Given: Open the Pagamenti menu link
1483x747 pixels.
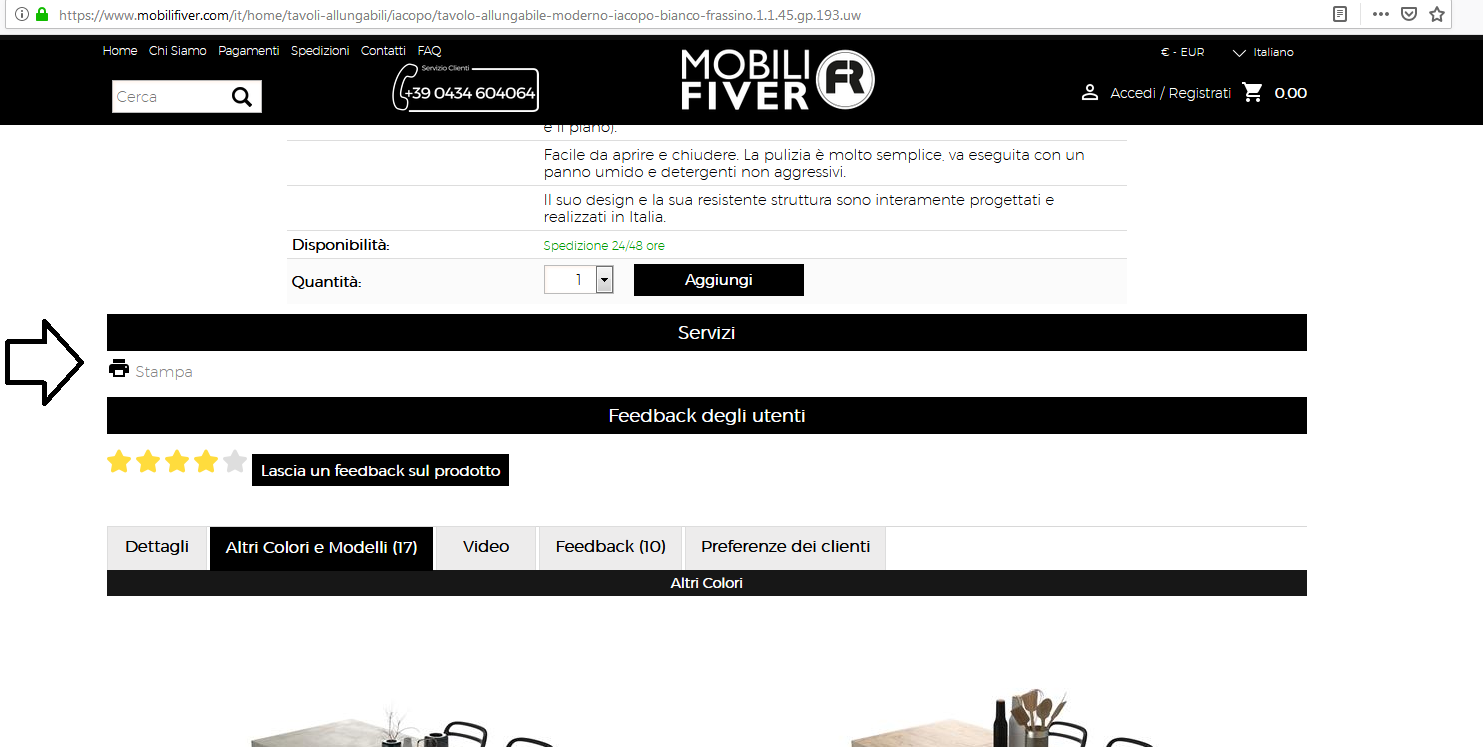Looking at the screenshot, I should point(249,51).
